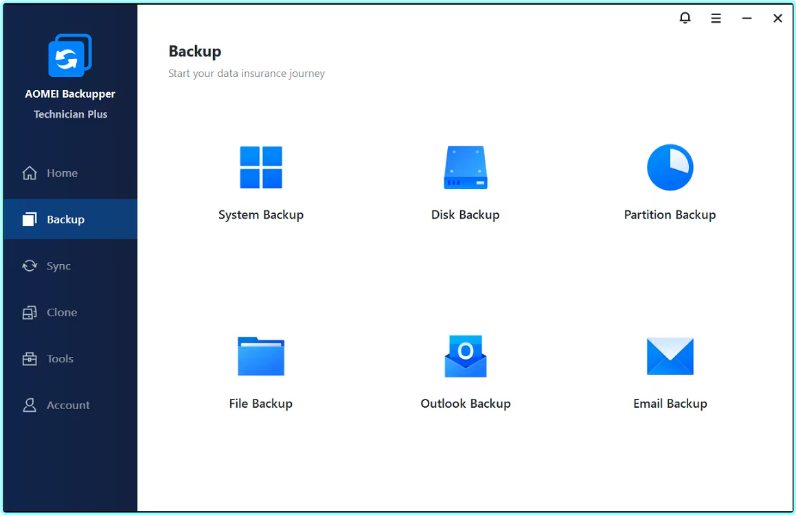
Task: Open the Account tab label
Action: point(68,405)
